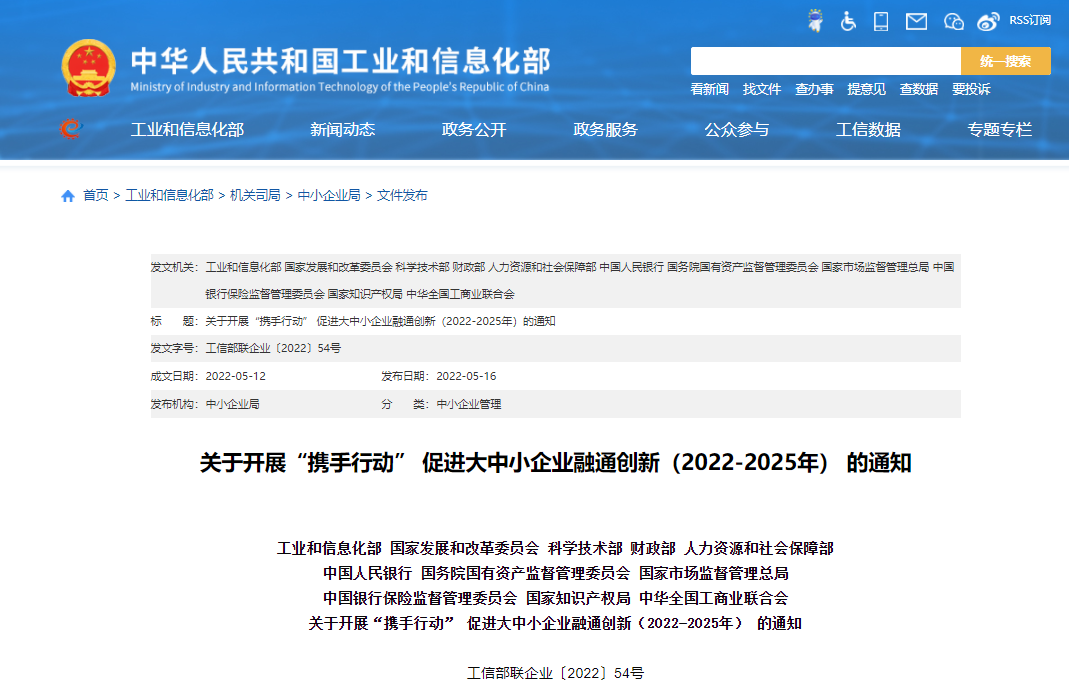Click the 发文机关 label
Screen dimensions: 1069x695
pos(174,267)
